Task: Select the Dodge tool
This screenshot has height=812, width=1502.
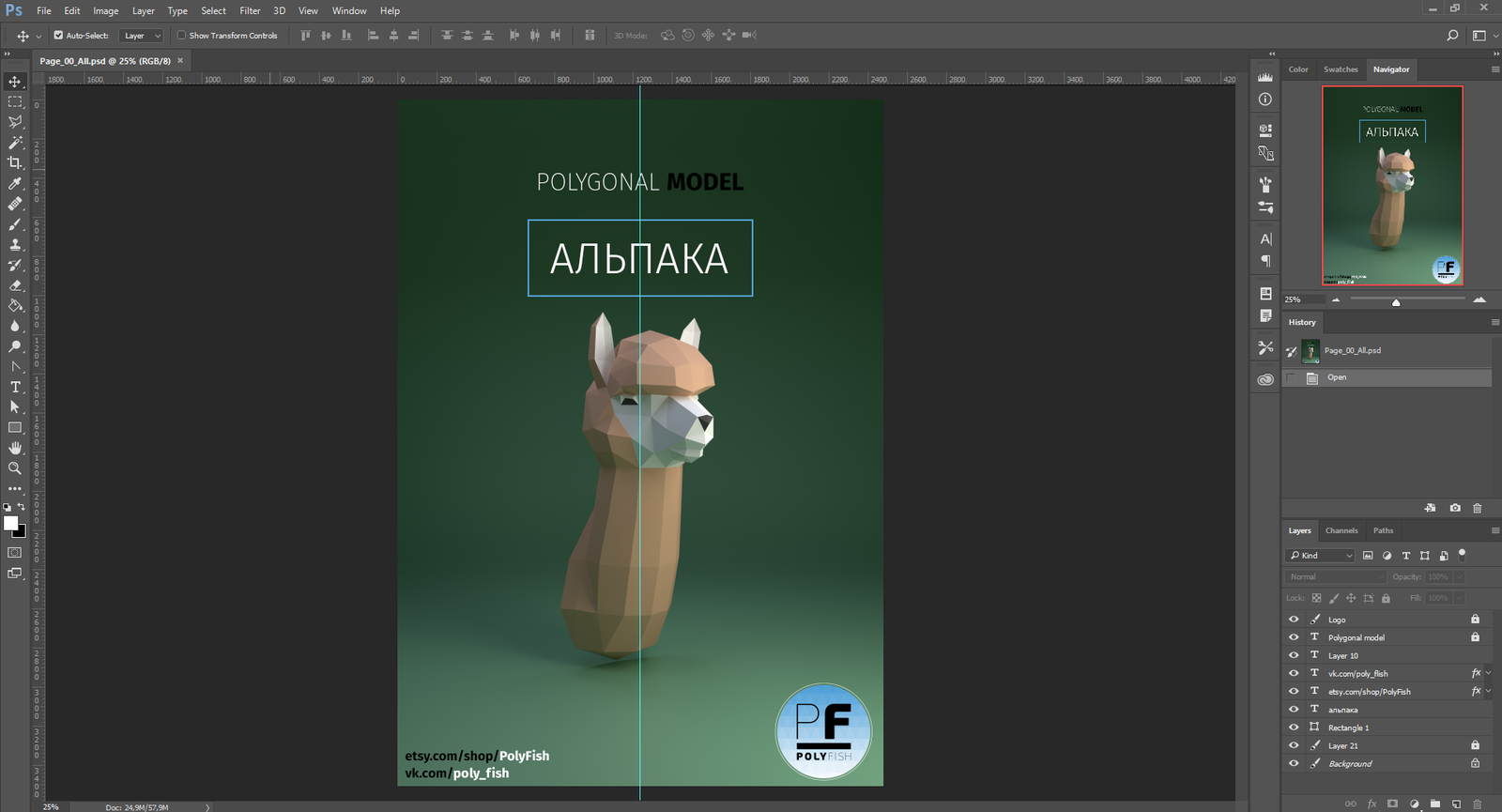Action: pos(15,346)
